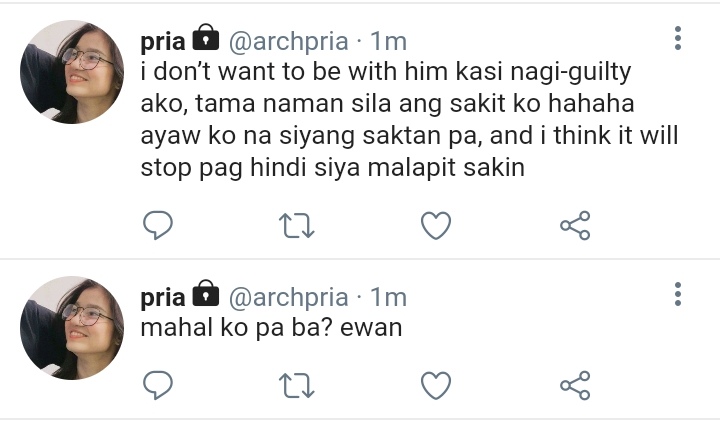Retweet the 'mahal ko pa ba' tweet
720x422 pixels.
[297, 385]
